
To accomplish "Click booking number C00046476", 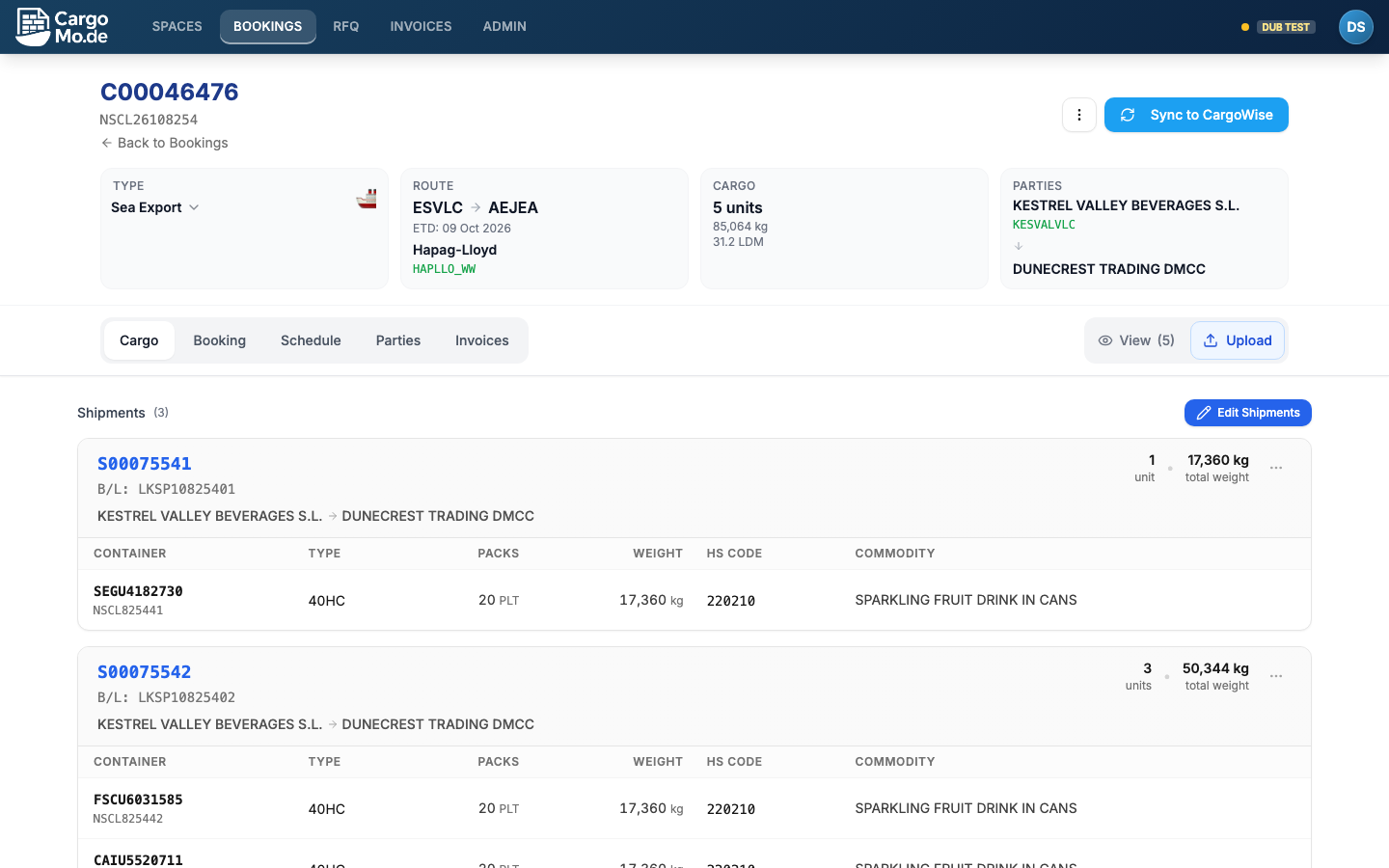I will [170, 92].
